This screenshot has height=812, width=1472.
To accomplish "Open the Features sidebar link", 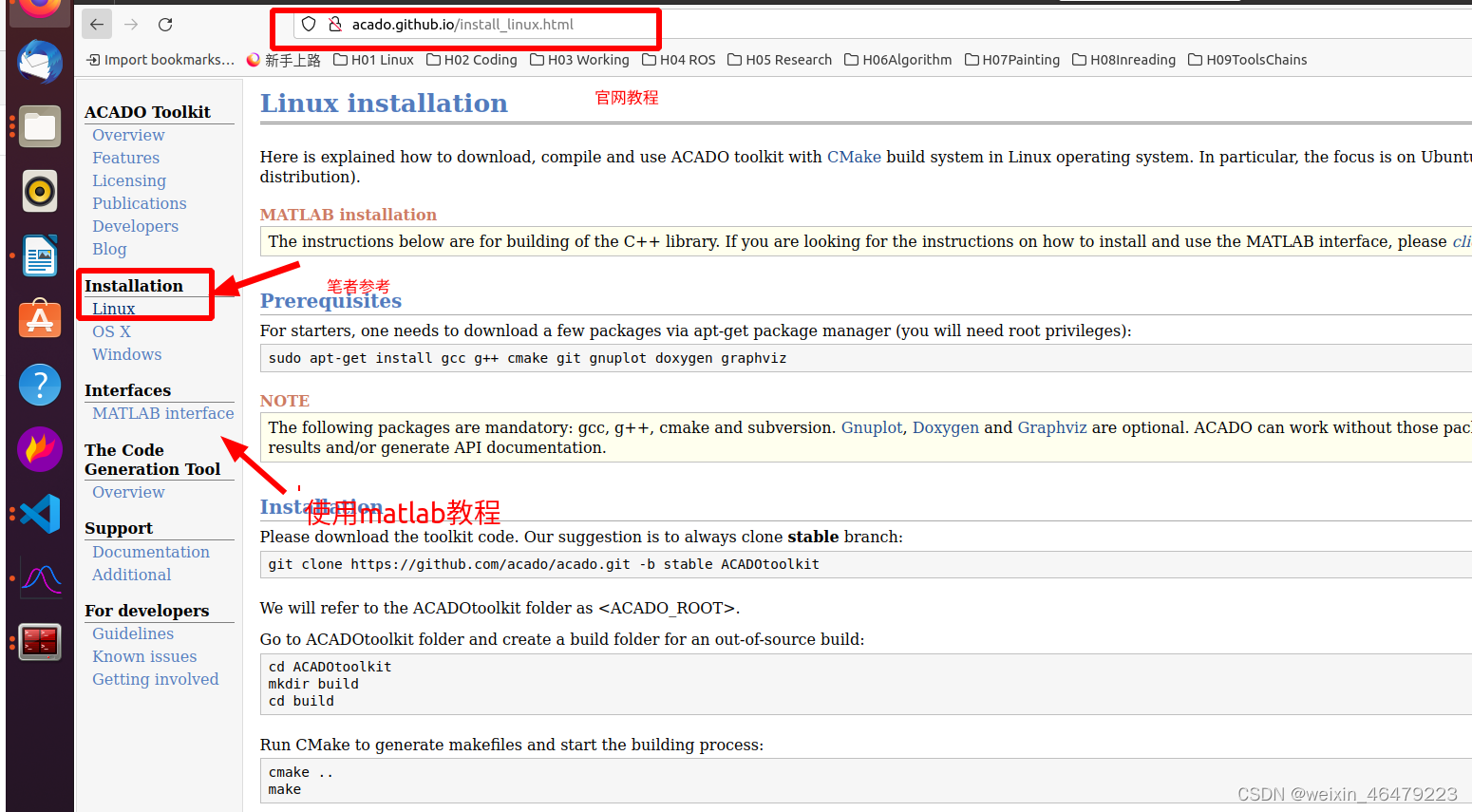I will coord(125,158).
